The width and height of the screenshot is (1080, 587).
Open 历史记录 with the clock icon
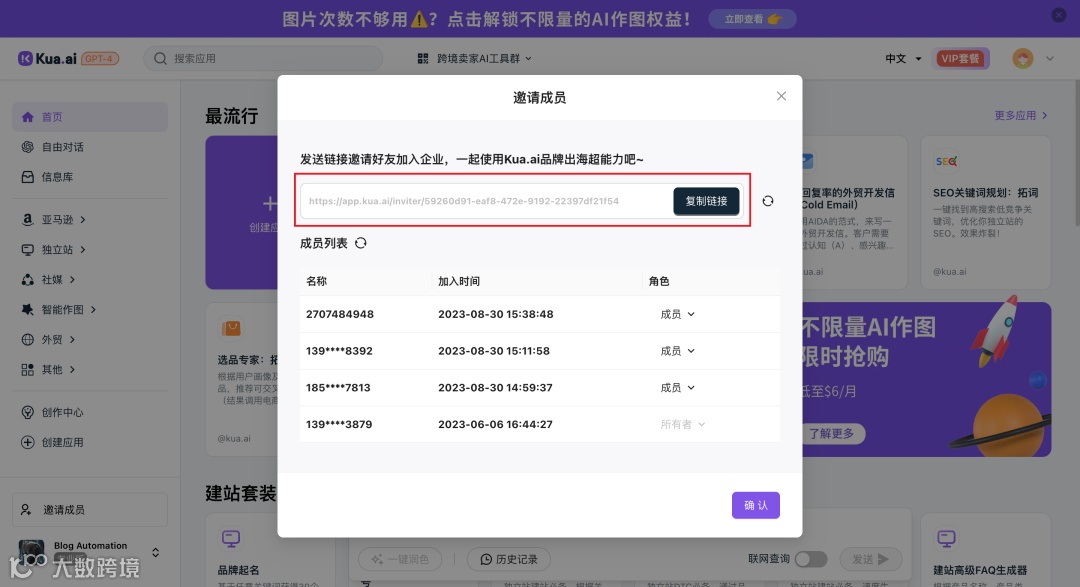[x=485, y=560]
